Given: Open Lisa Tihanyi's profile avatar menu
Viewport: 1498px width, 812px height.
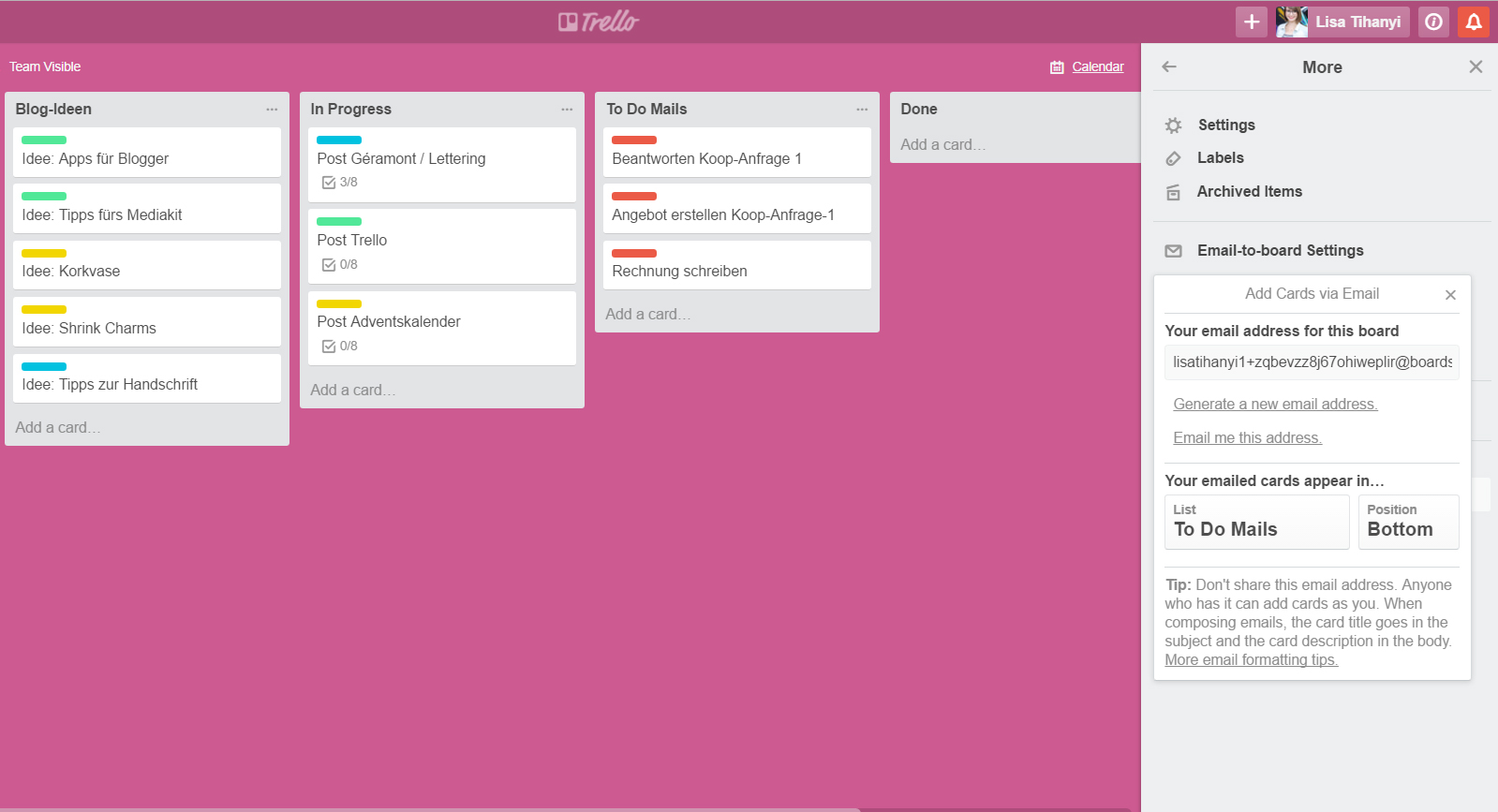Looking at the screenshot, I should pyautogui.click(x=1291, y=22).
